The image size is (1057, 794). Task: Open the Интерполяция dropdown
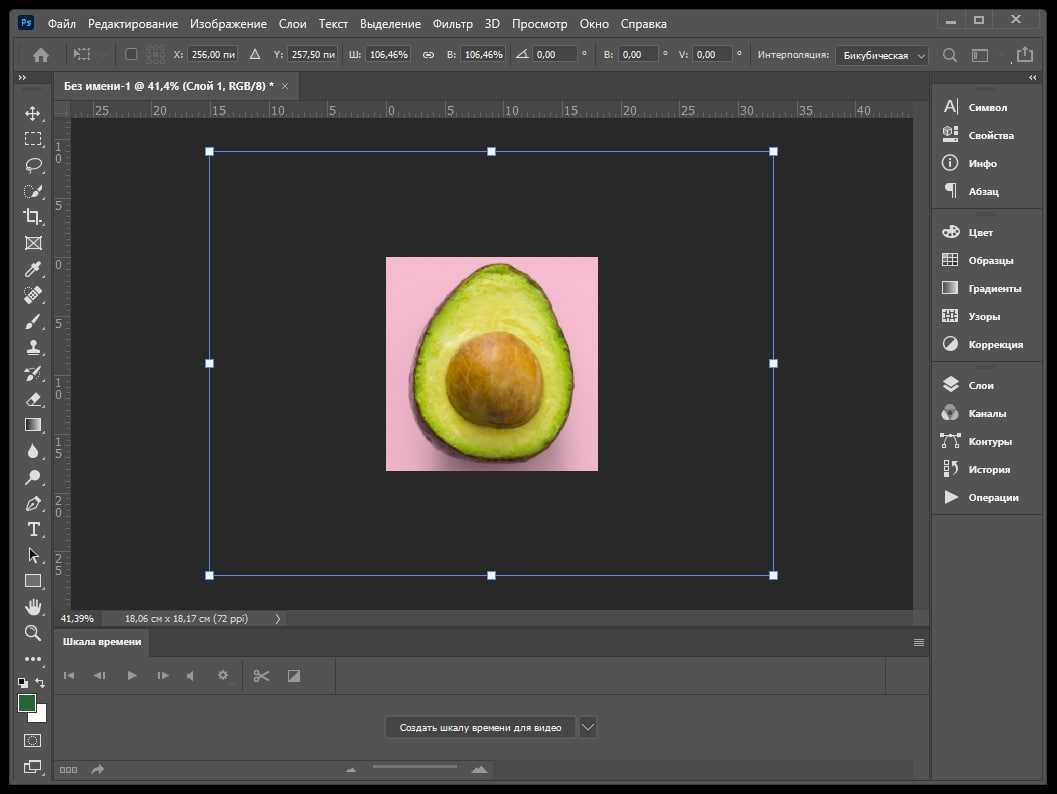tap(881, 56)
